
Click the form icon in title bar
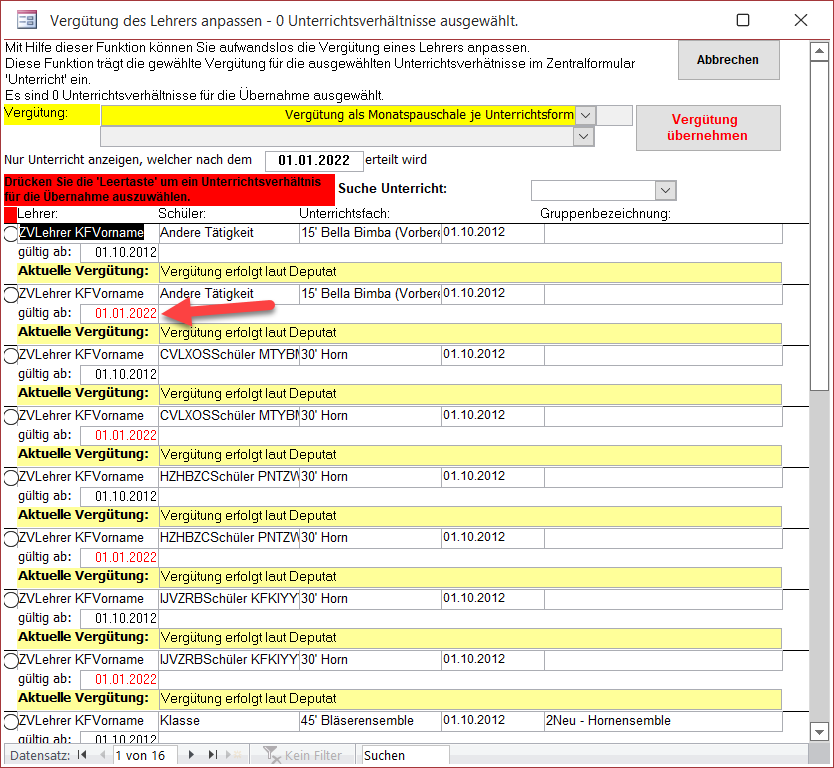click(x=28, y=20)
